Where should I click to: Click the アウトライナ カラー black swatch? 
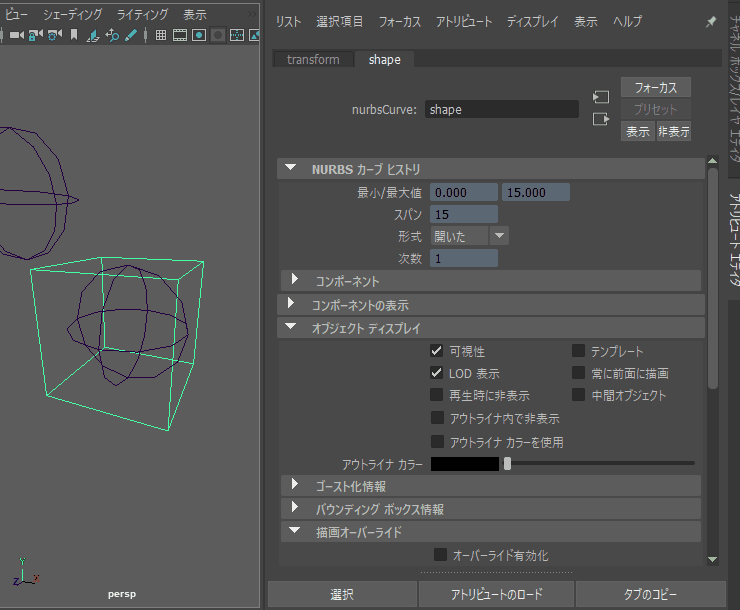[x=464, y=464]
